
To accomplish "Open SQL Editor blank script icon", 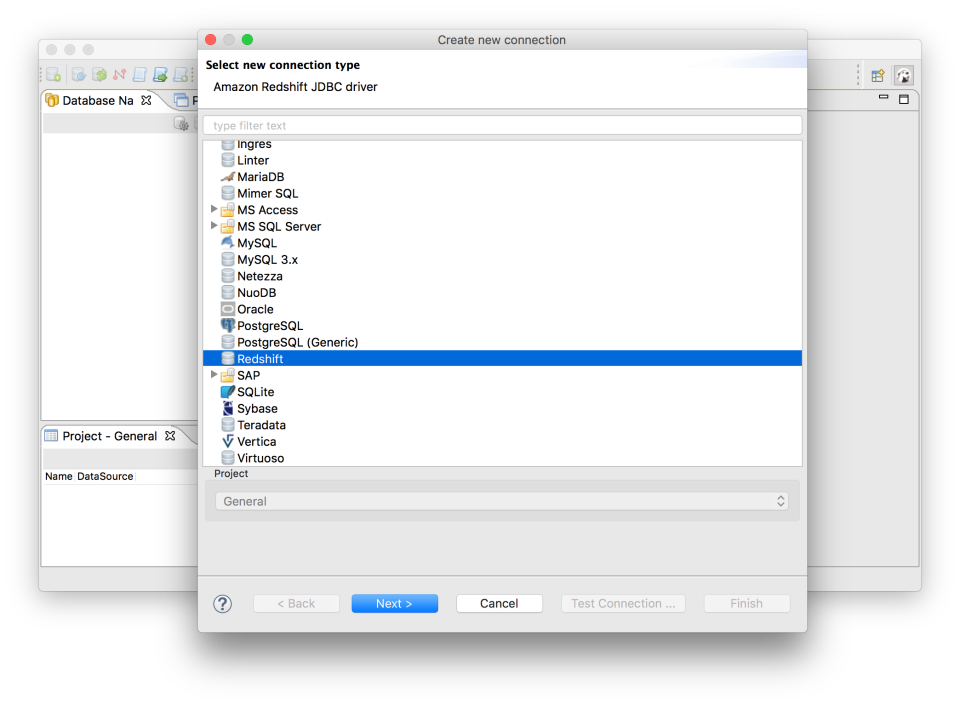I will tap(140, 75).
